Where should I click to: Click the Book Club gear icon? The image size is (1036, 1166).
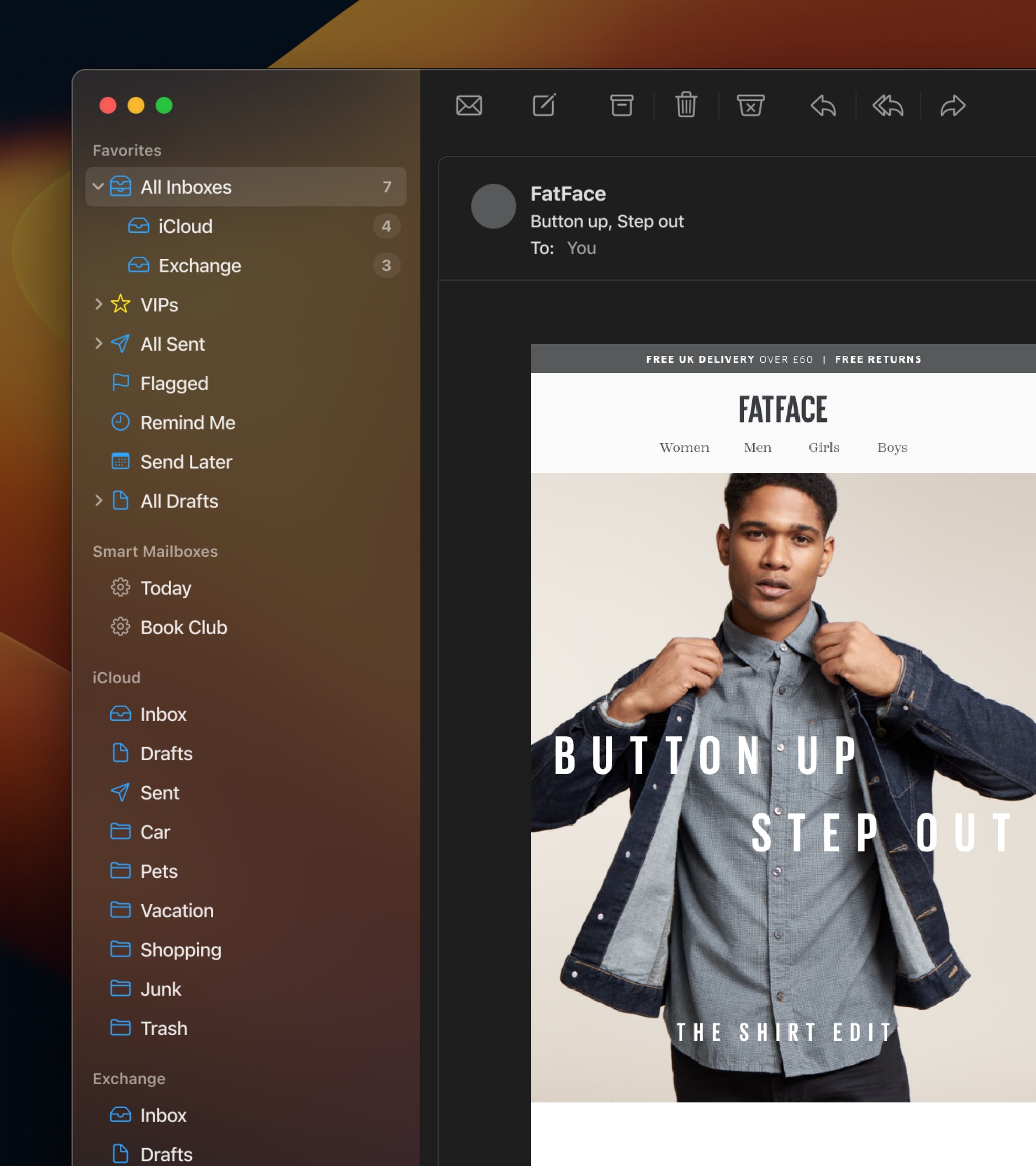point(120,627)
